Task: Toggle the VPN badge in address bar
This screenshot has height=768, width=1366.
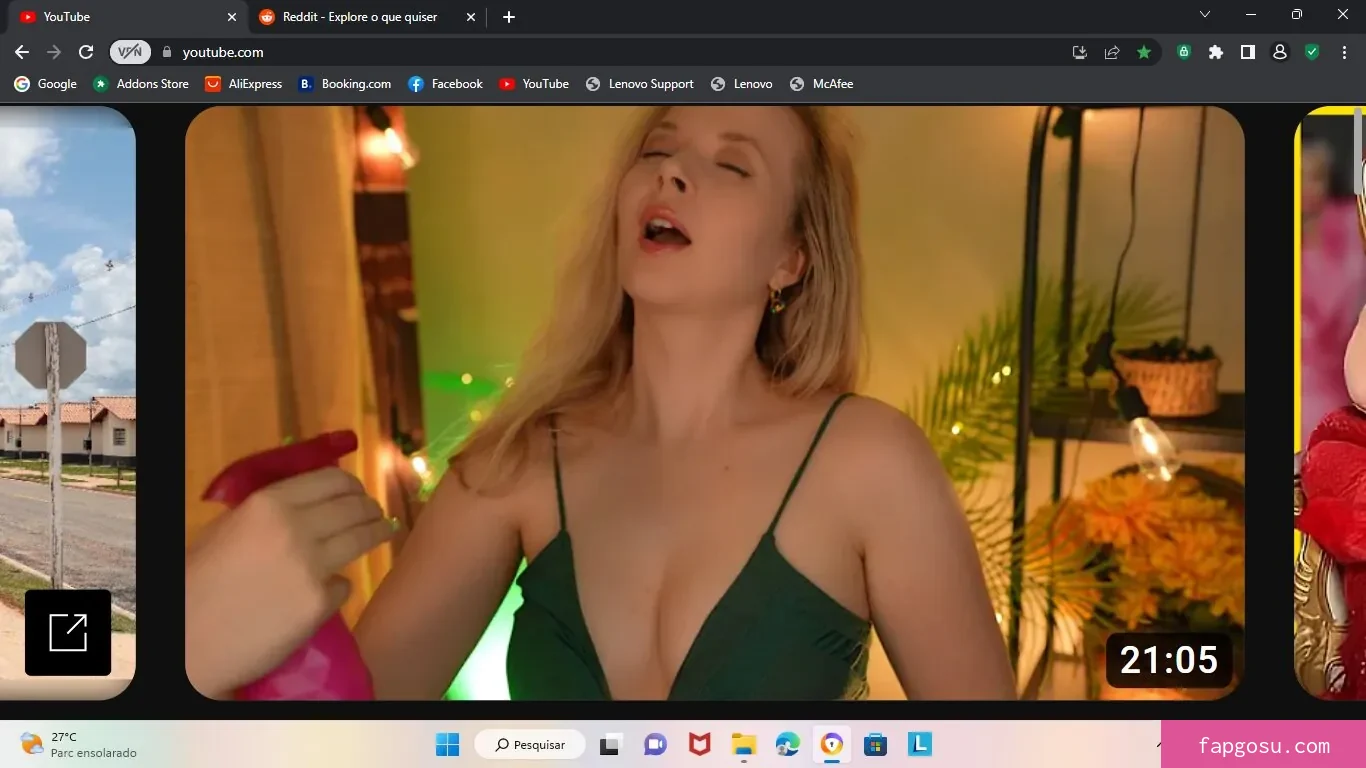Action: point(130,52)
